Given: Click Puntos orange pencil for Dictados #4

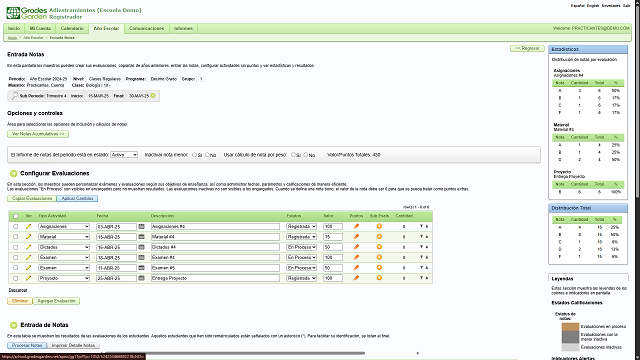Looking at the screenshot, I should 356,247.
